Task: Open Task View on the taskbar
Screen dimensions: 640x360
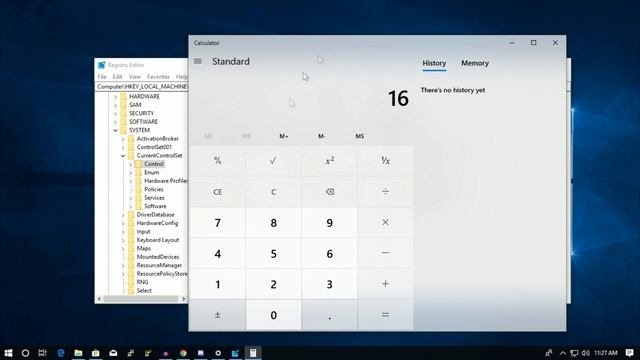Action: click(x=42, y=353)
